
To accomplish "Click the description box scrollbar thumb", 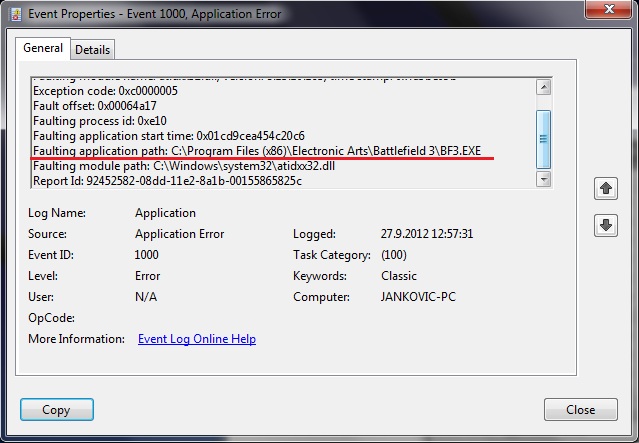I will (x=544, y=139).
